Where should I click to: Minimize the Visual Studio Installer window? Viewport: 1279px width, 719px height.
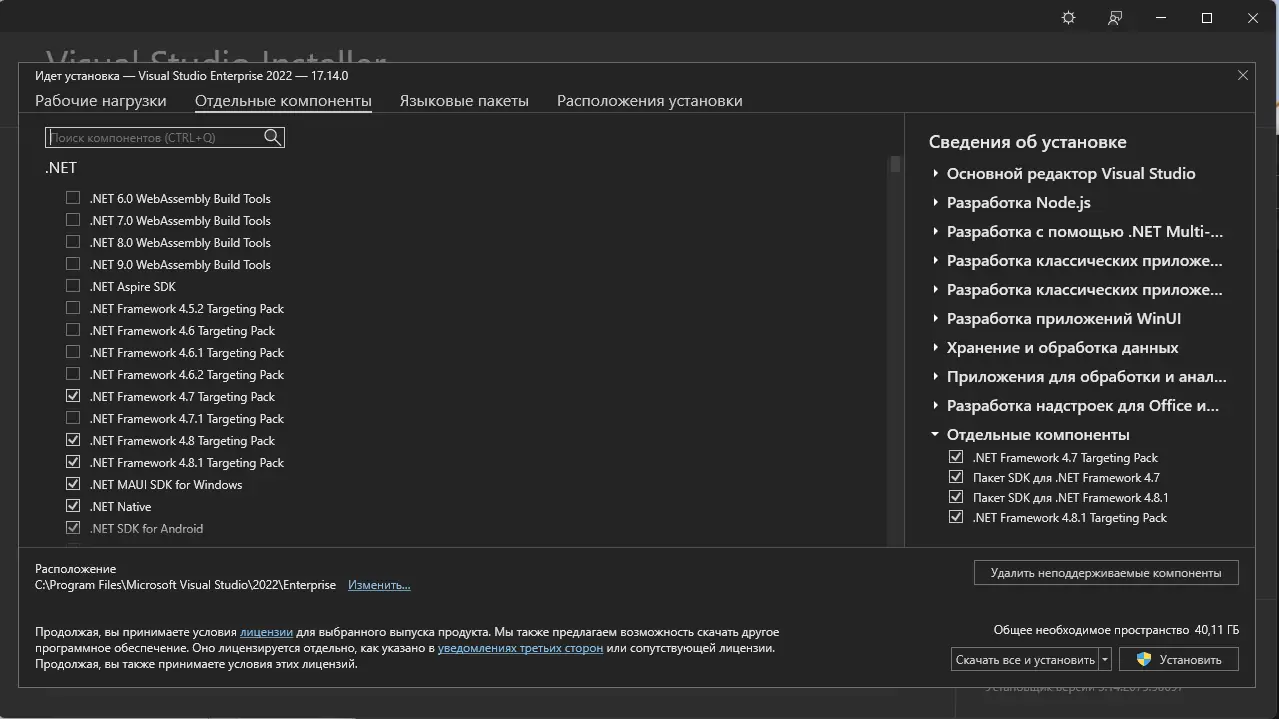[1161, 18]
